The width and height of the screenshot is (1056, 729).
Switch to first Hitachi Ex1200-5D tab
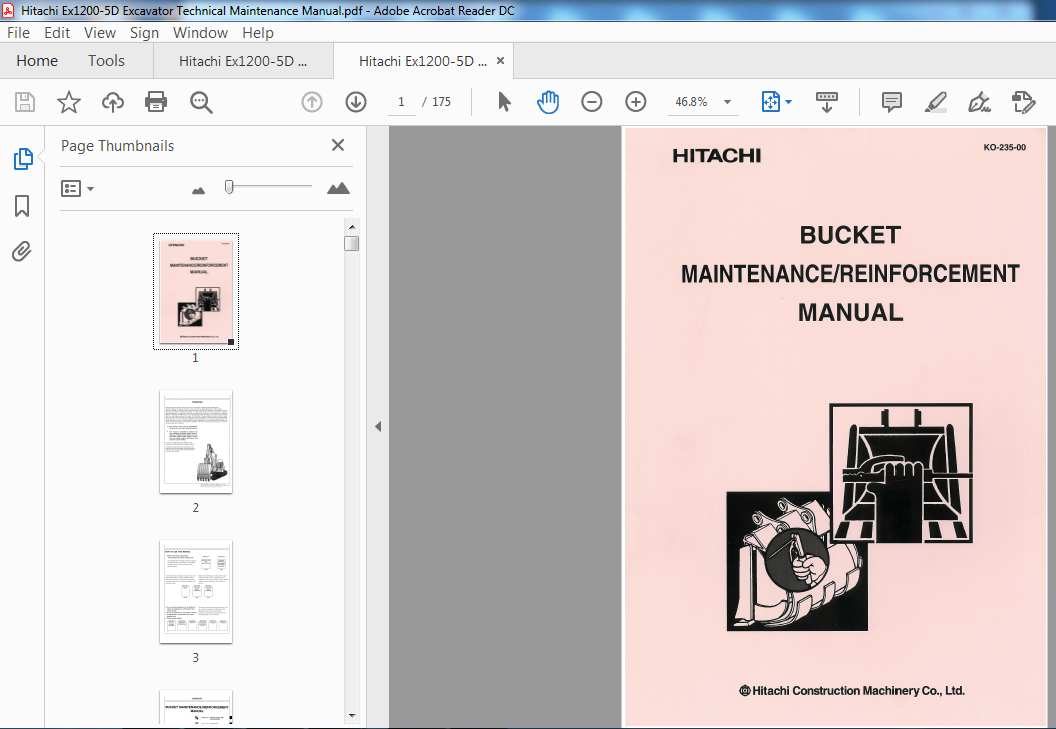(x=243, y=61)
